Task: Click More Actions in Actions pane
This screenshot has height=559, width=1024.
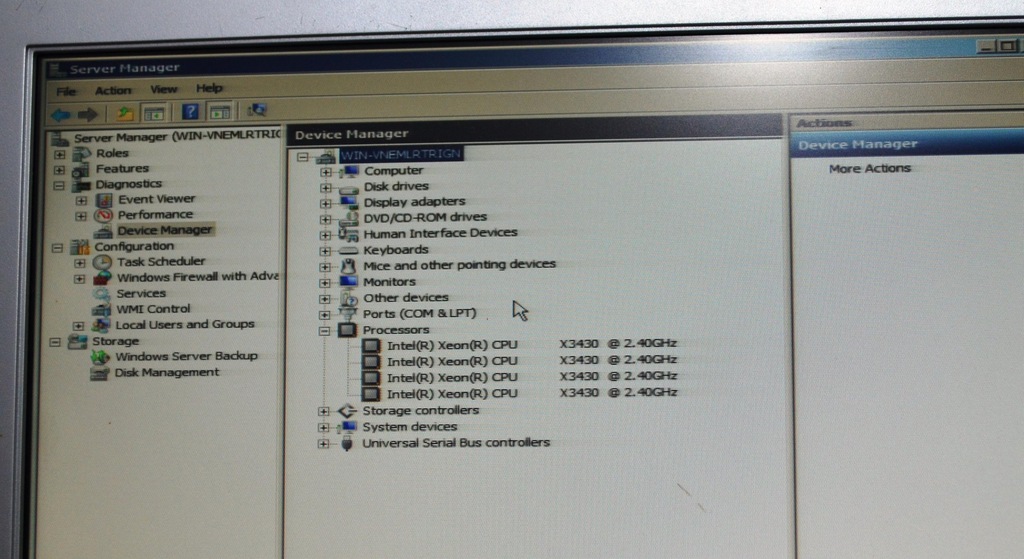Action: point(870,168)
